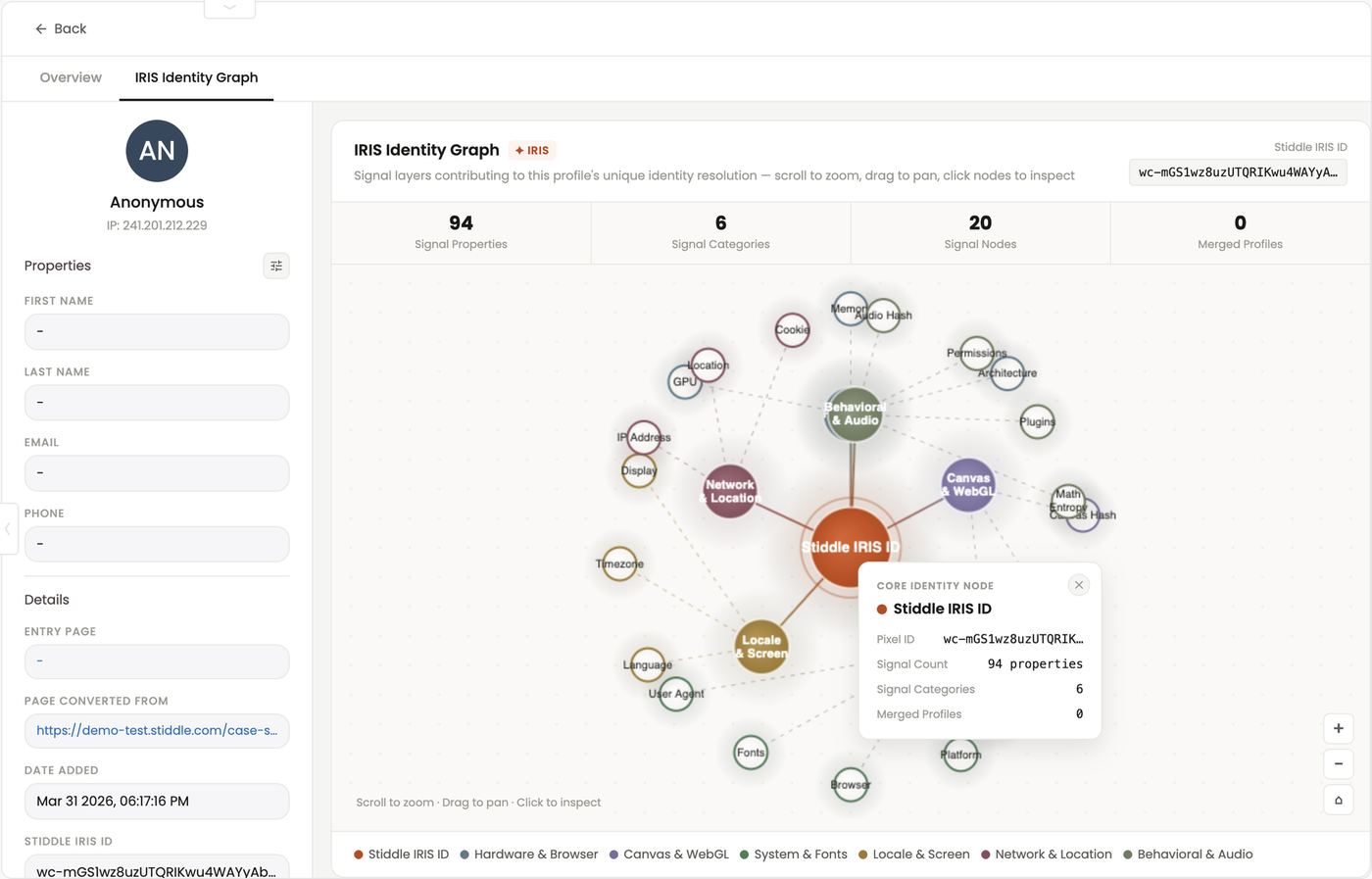
Task: Zoom out the graph with minus button
Action: (1339, 763)
